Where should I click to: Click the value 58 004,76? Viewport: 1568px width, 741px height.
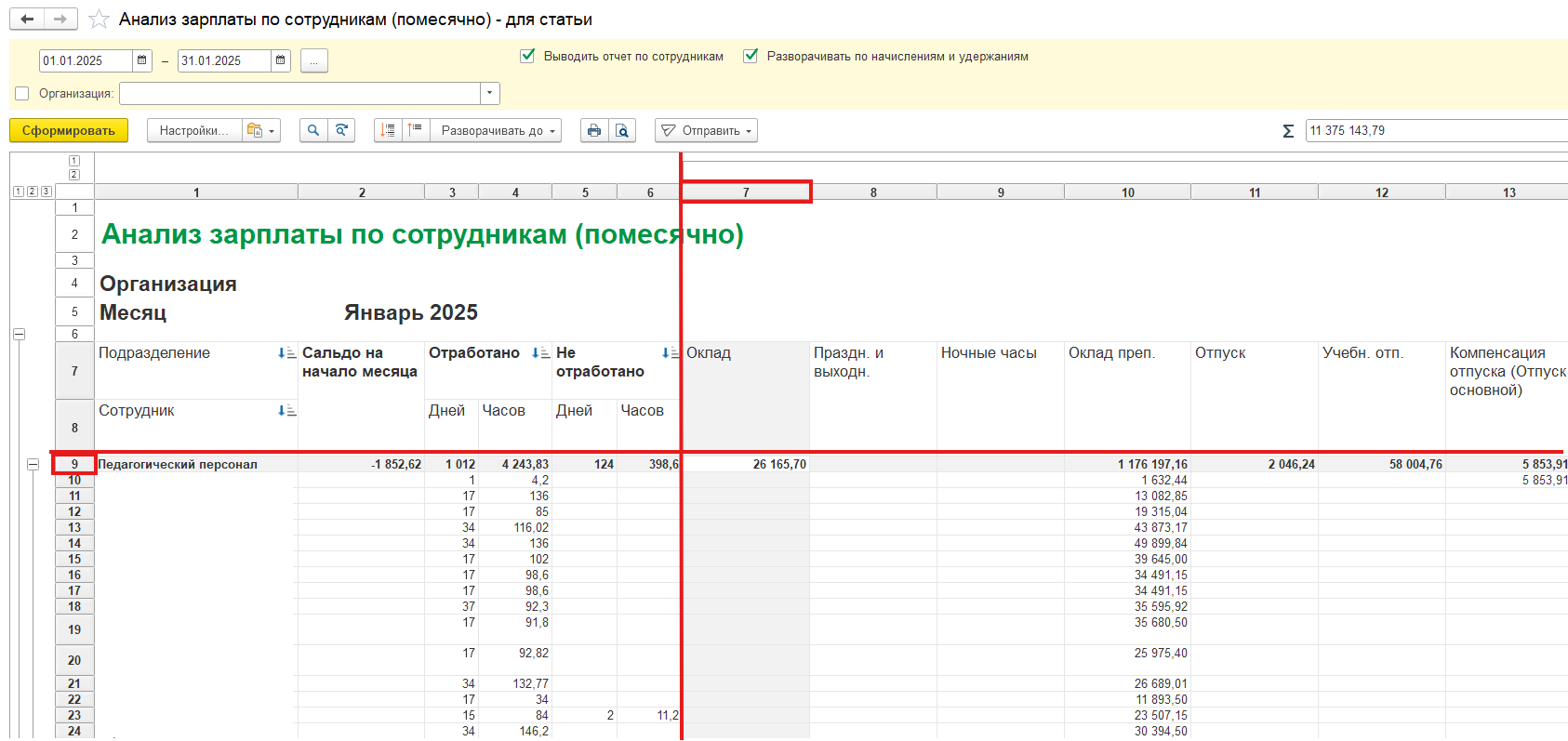[1415, 464]
